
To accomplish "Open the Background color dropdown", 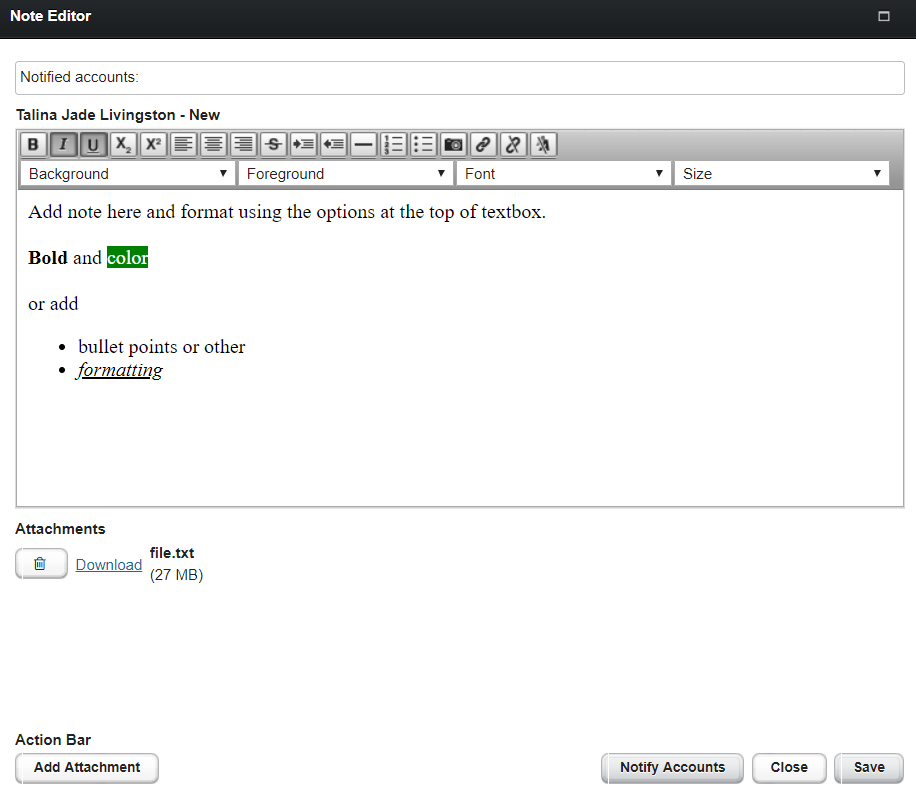I will tap(128, 174).
